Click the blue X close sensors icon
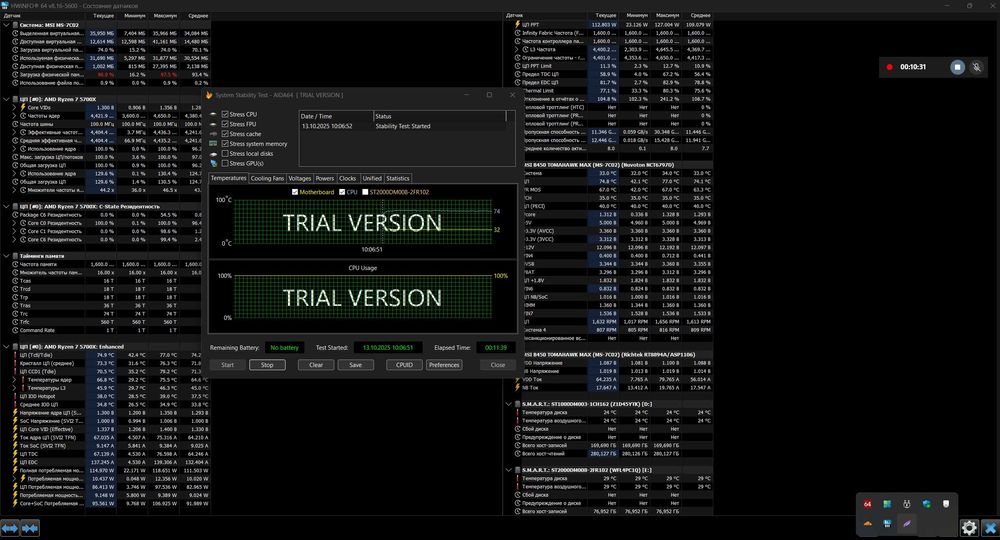1000x540 pixels. [990, 527]
